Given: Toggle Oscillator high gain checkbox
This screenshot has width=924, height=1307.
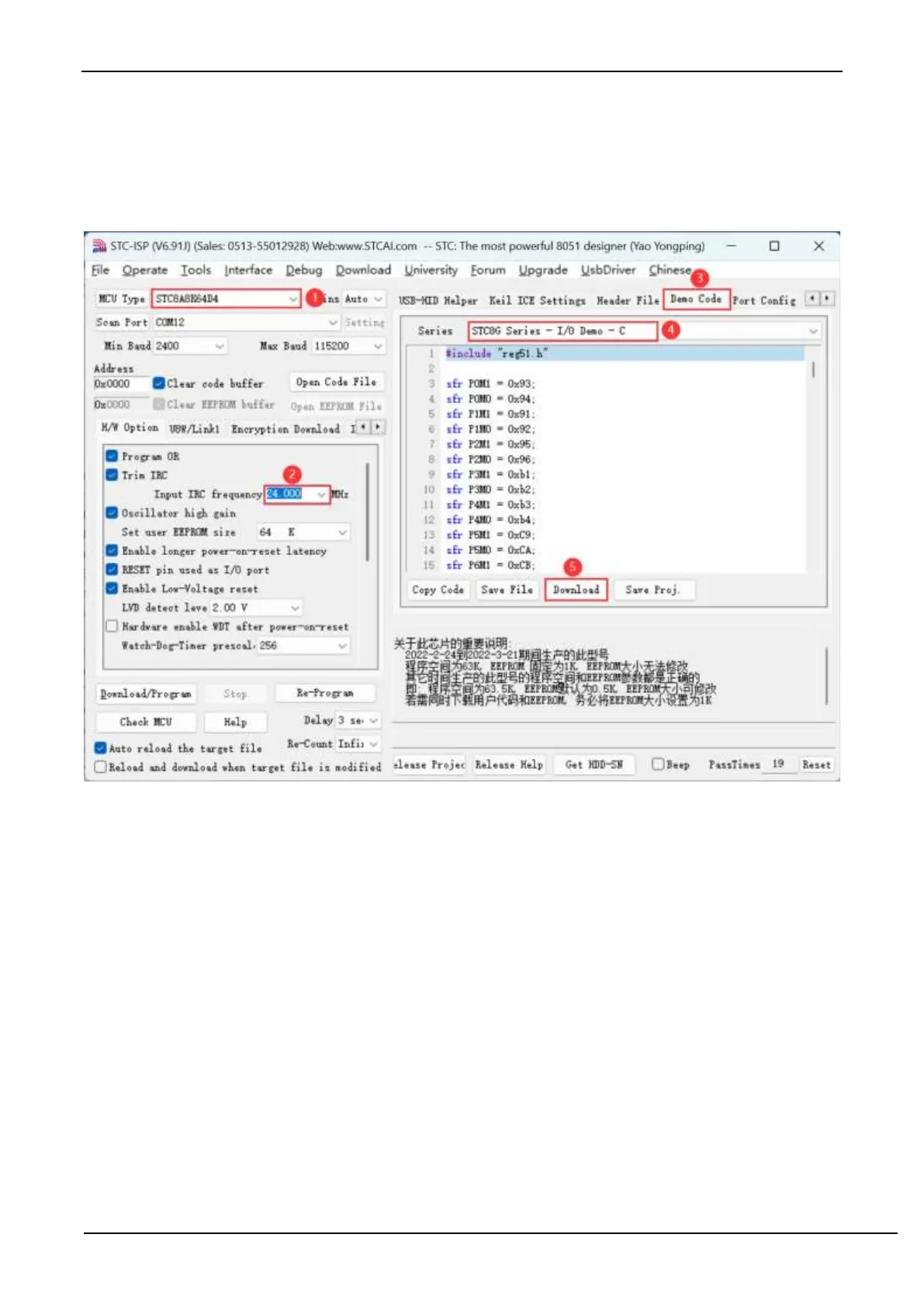Looking at the screenshot, I should [112, 513].
